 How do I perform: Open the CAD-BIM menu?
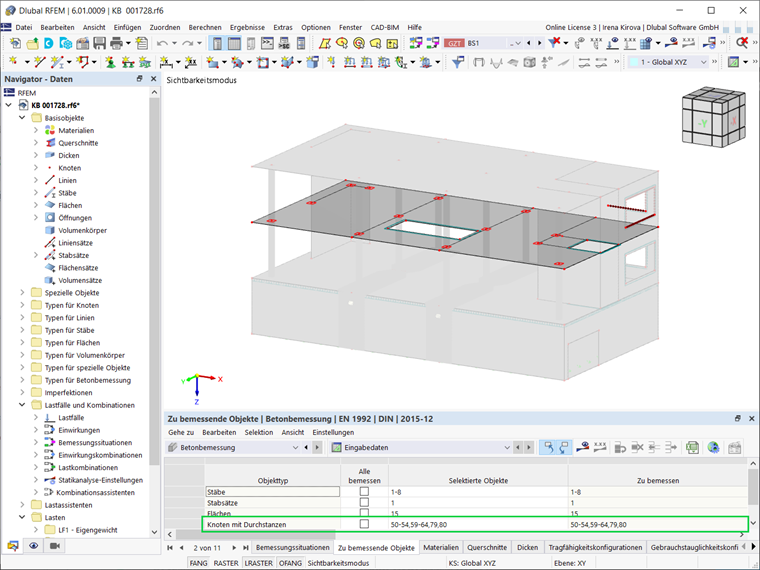(x=385, y=28)
